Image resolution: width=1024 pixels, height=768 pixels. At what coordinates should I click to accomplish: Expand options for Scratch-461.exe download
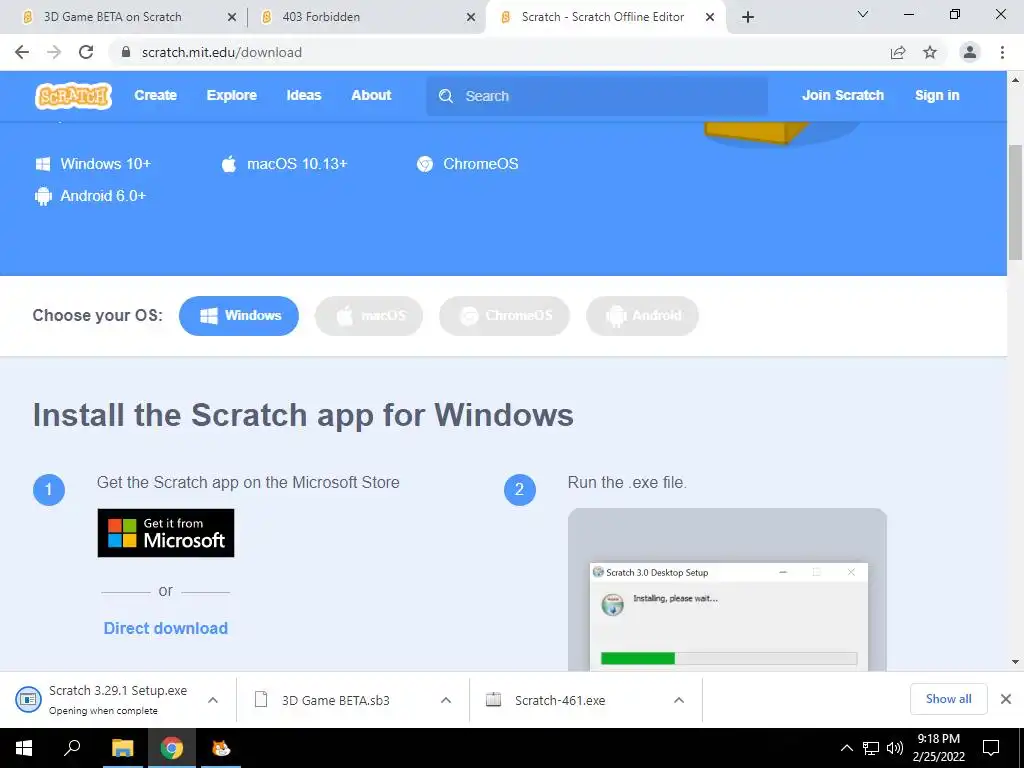point(679,700)
